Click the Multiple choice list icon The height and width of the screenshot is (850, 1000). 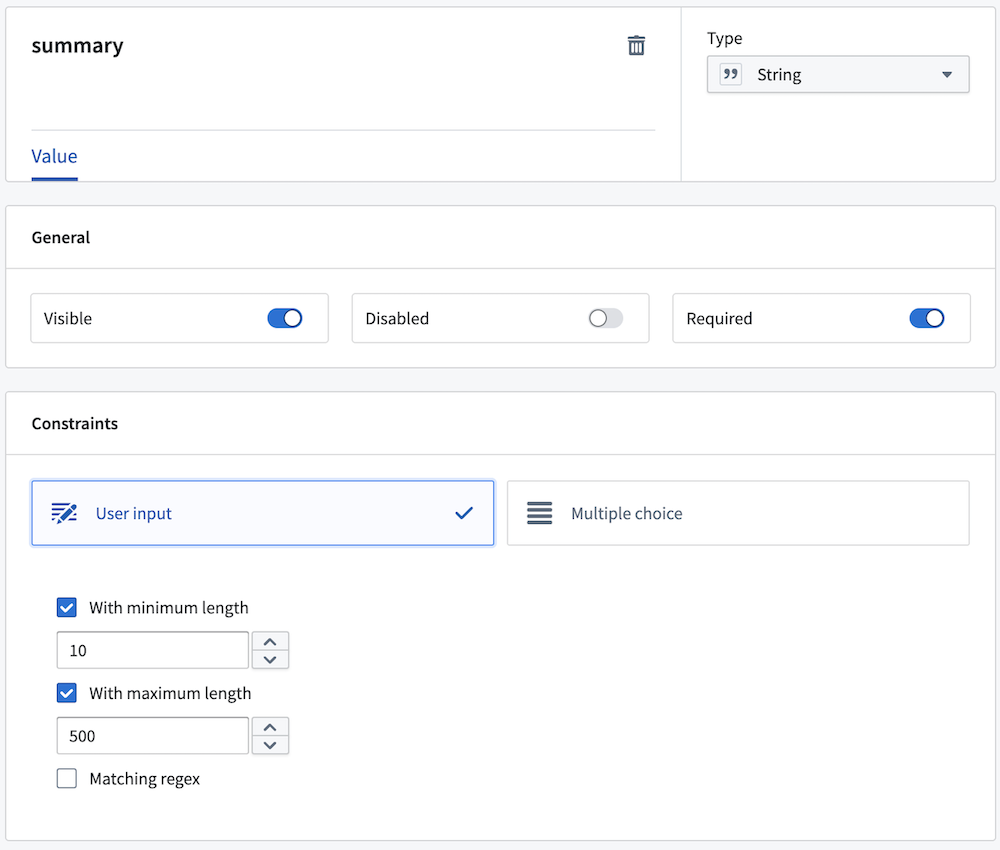pos(540,514)
